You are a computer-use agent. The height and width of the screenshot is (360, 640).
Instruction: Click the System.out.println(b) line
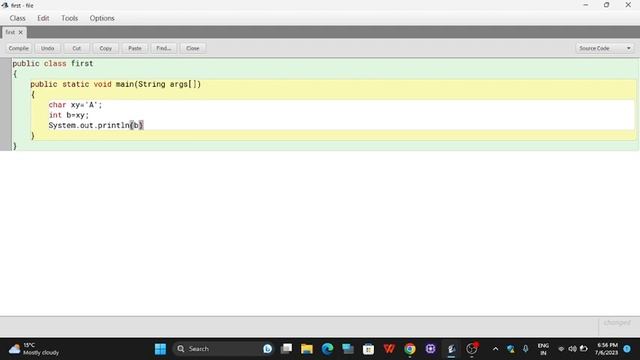(96, 125)
